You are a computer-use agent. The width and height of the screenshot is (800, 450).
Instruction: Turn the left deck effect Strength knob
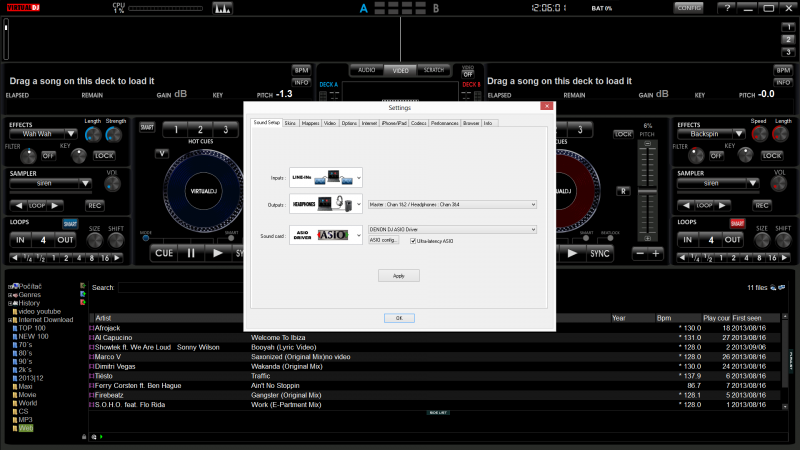pyautogui.click(x=116, y=134)
